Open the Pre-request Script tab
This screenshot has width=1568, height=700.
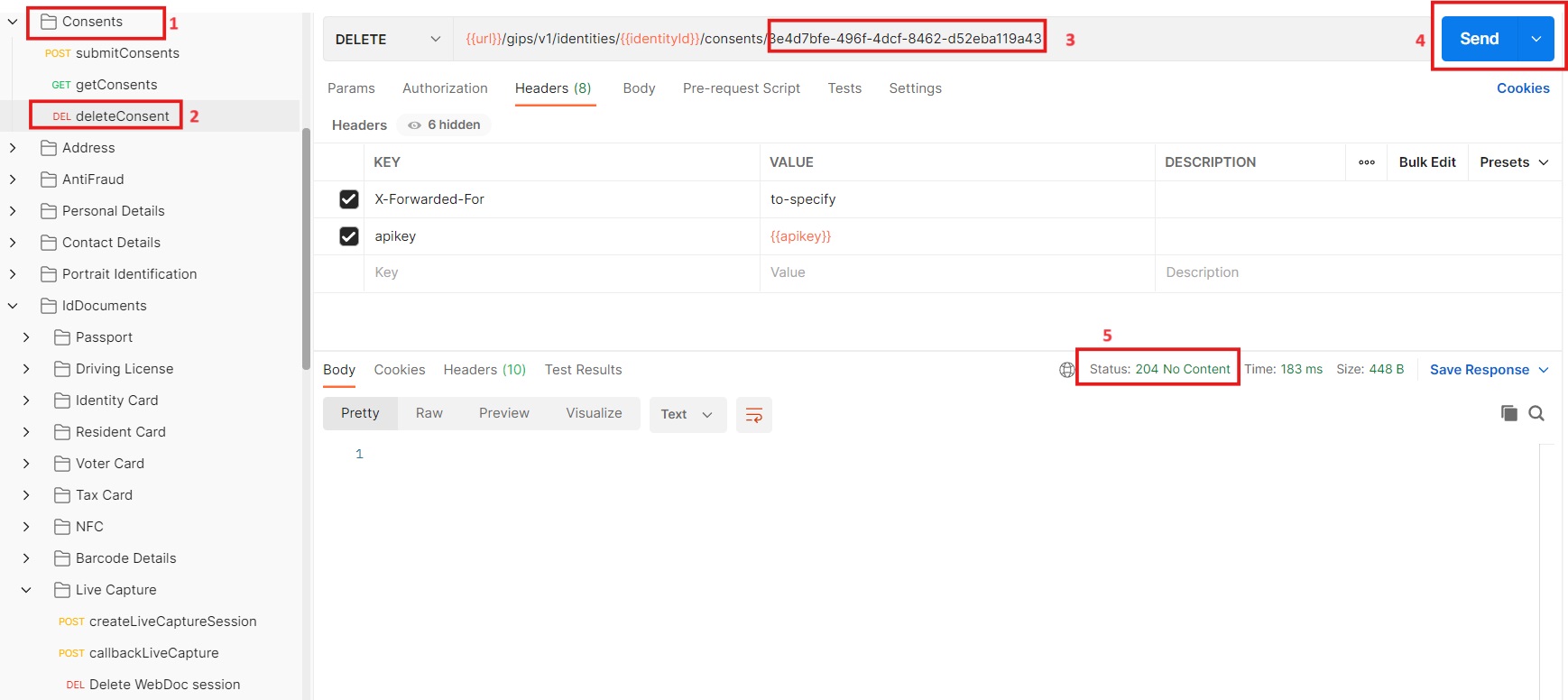(742, 88)
